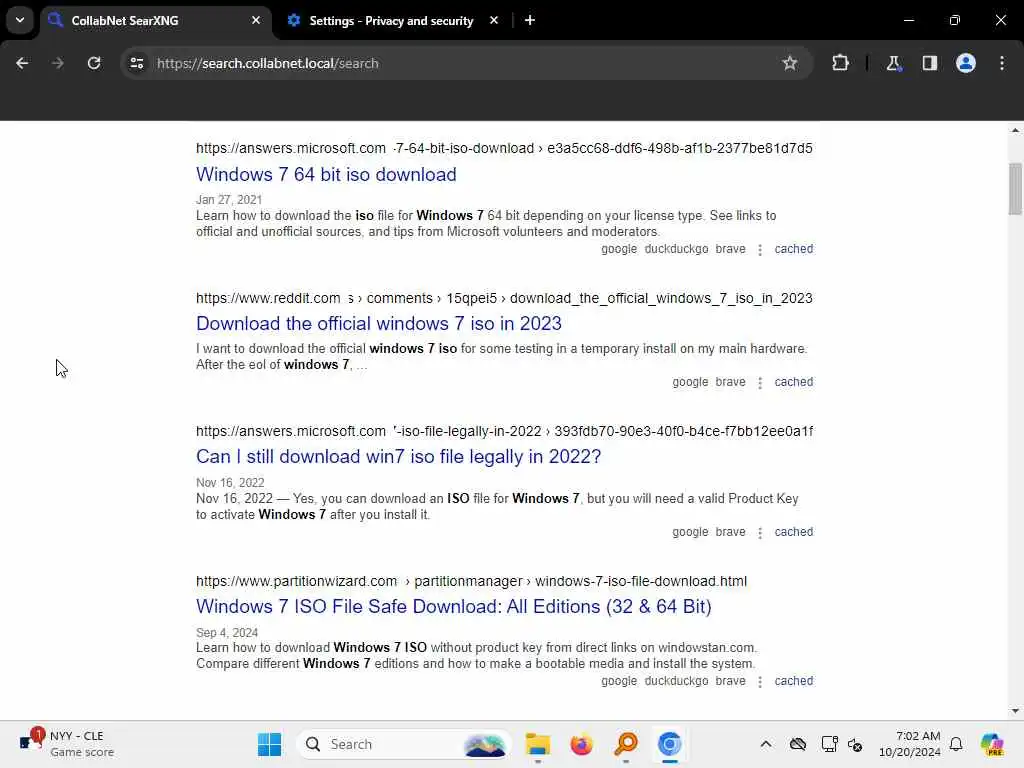Bookmark this page with the star icon
The width and height of the screenshot is (1024, 768).
coord(790,63)
